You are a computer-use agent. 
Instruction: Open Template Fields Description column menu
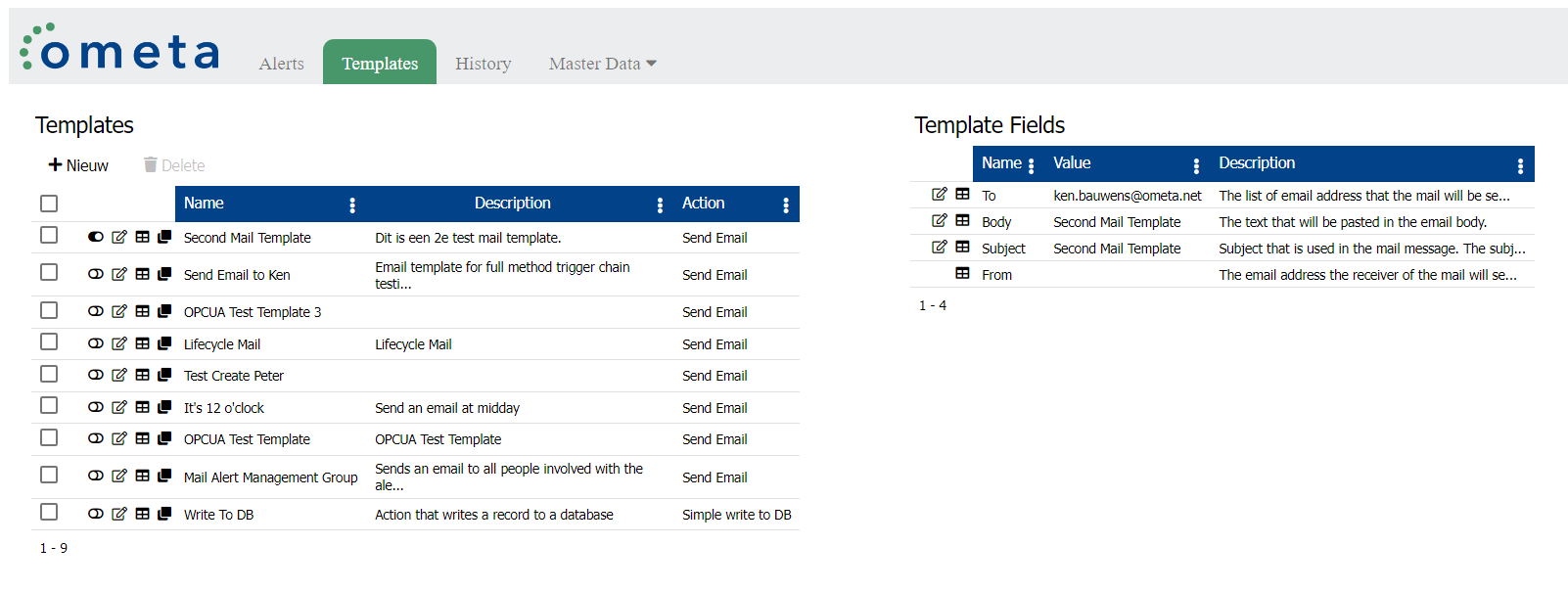click(1520, 165)
